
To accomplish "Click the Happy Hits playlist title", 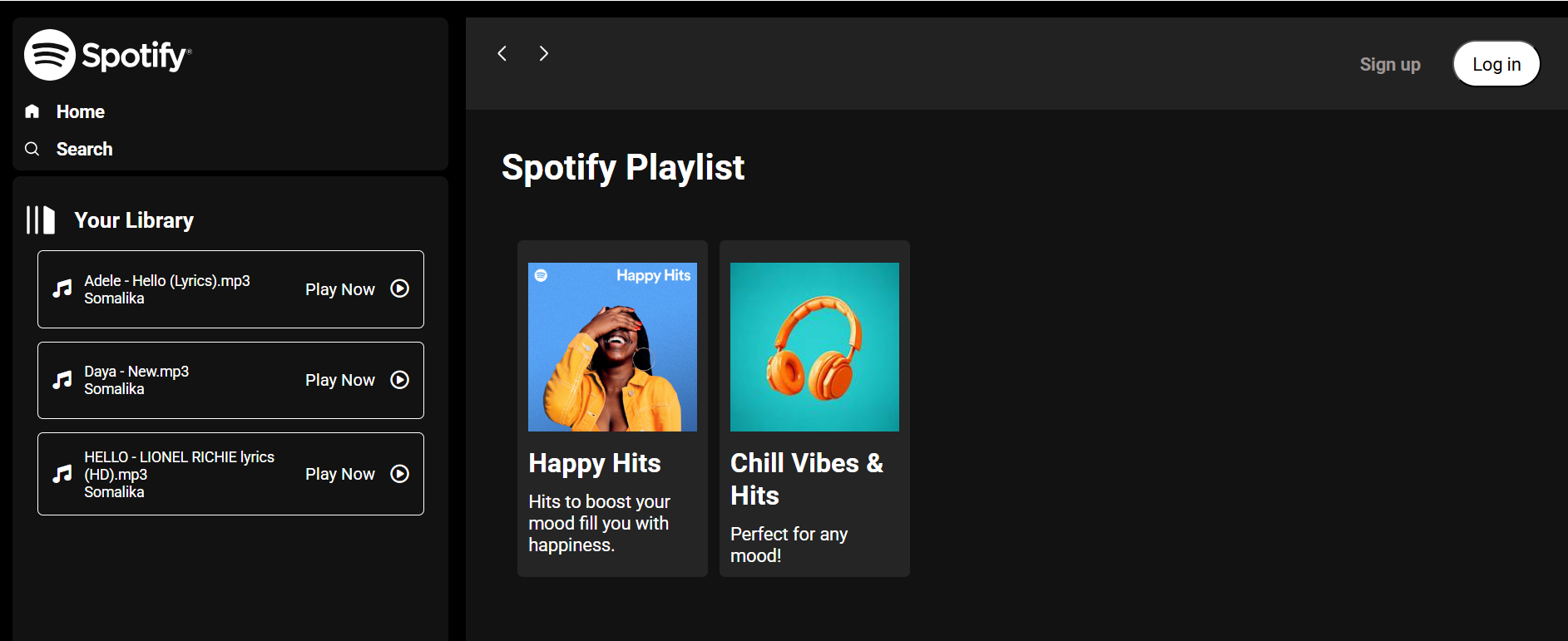I will (595, 463).
